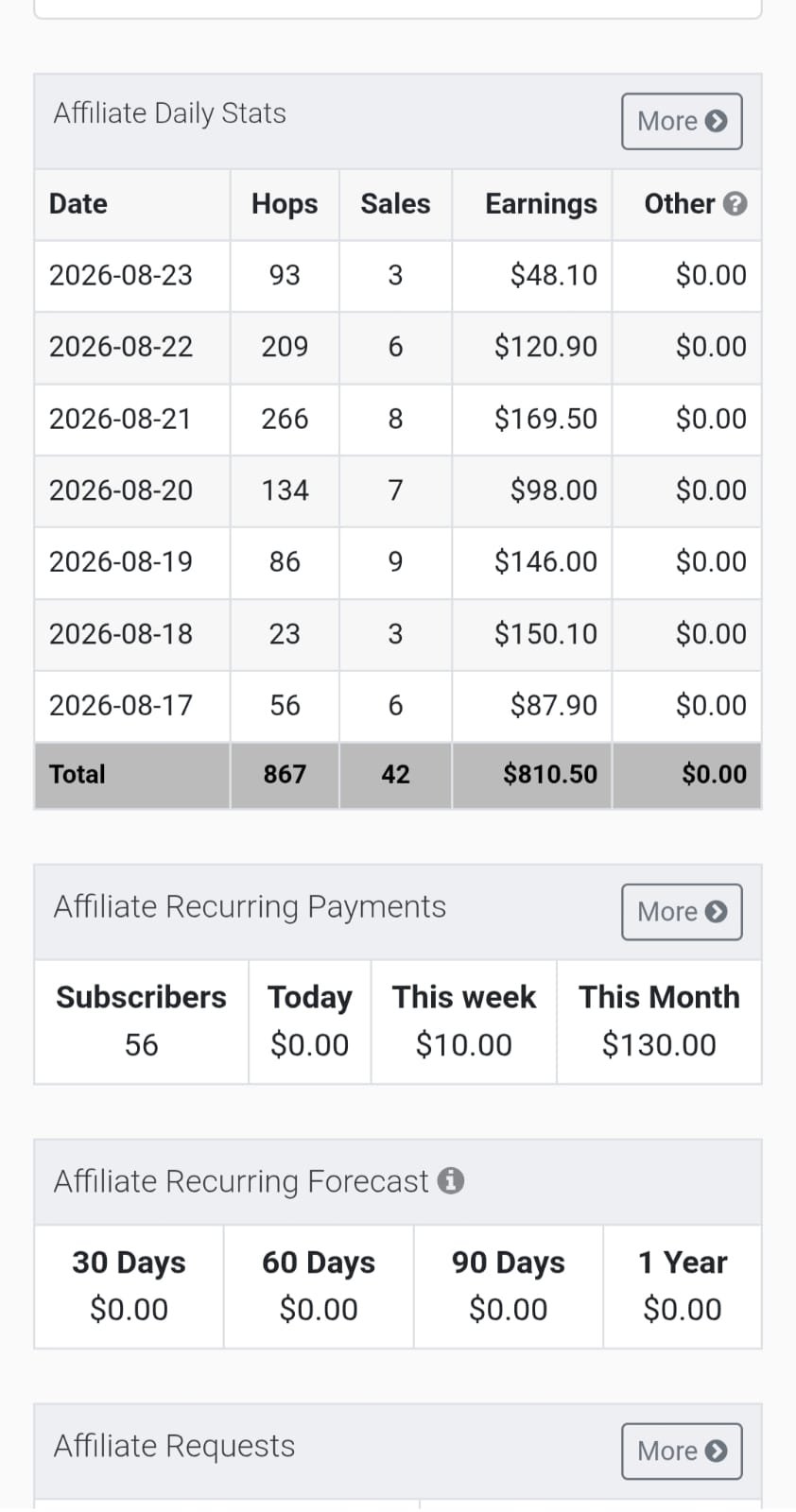Select the Hops column header
796x1512 pixels.
[x=285, y=204]
